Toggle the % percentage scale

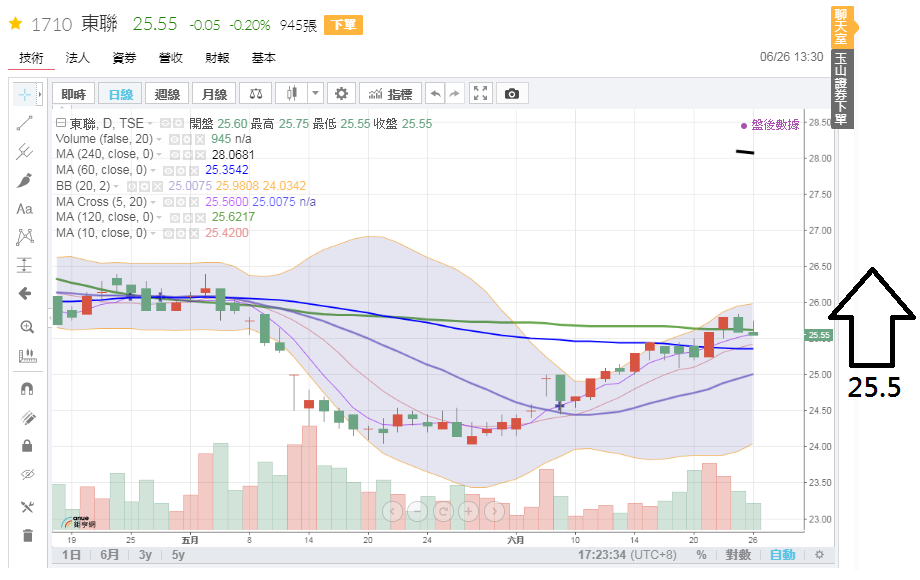tap(701, 555)
